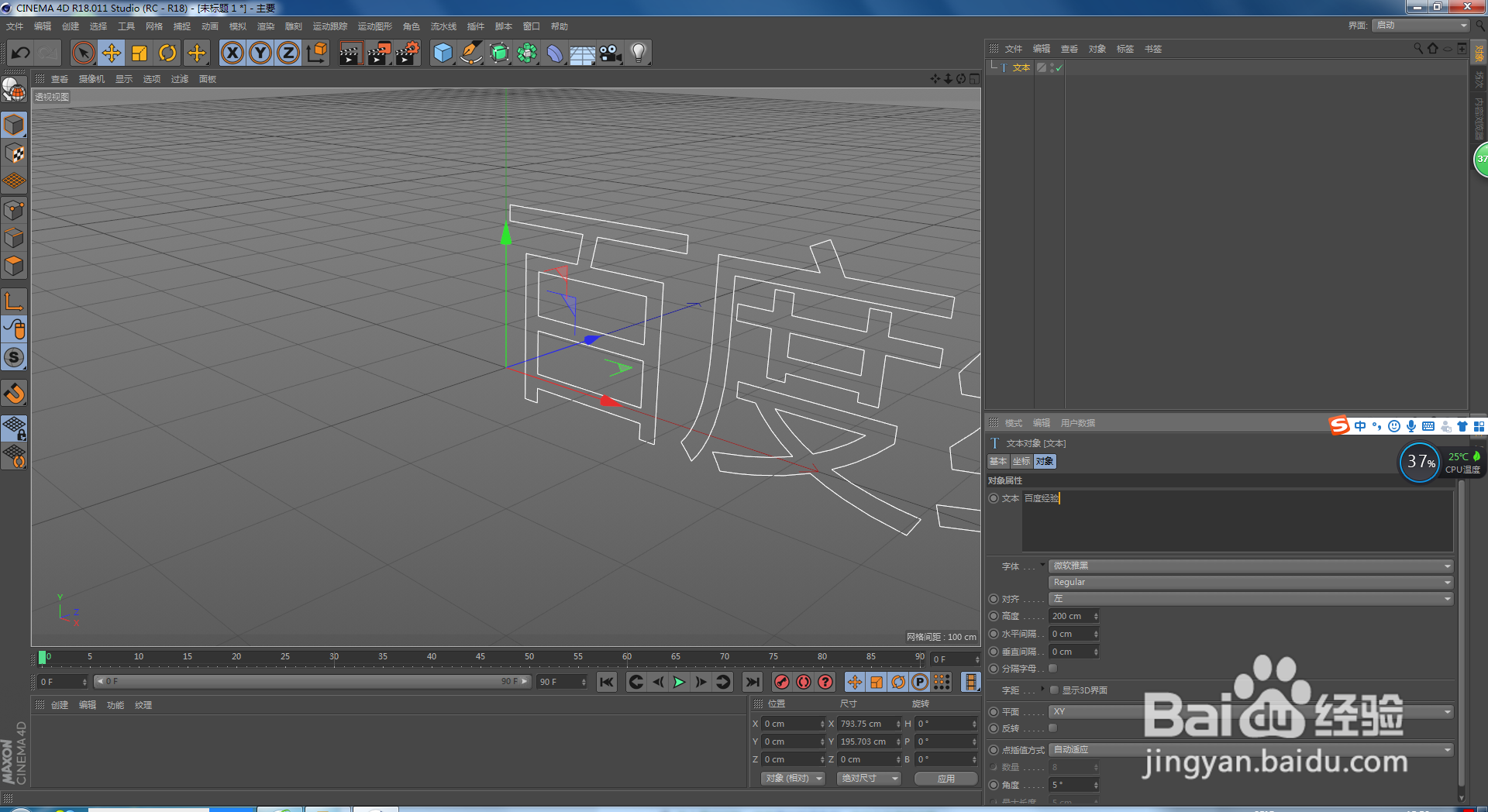1488x812 pixels.
Task: Open the Array modeling objects icon
Action: [527, 53]
